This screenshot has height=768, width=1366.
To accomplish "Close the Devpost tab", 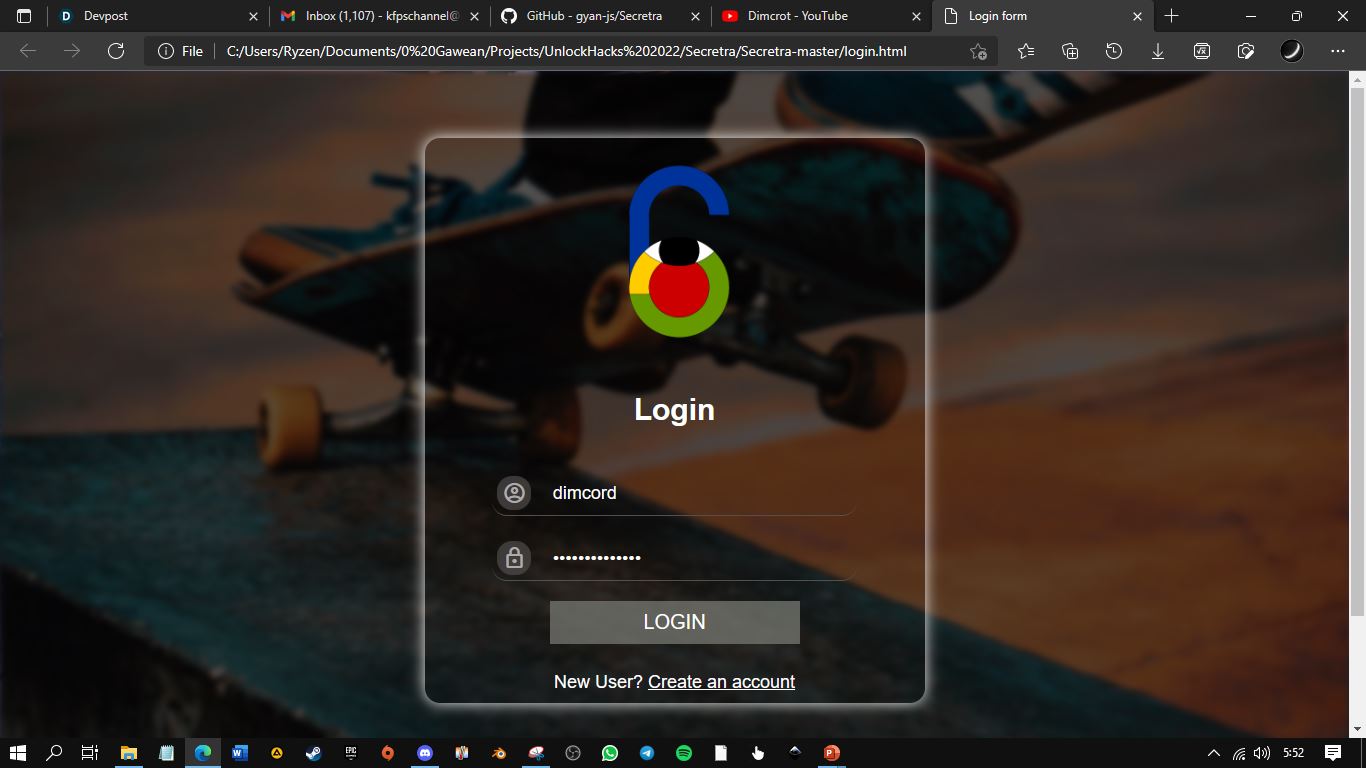I will (x=253, y=16).
